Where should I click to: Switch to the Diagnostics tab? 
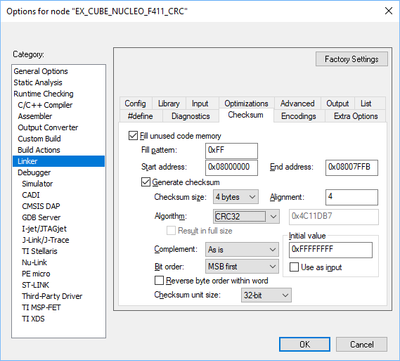(x=191, y=116)
